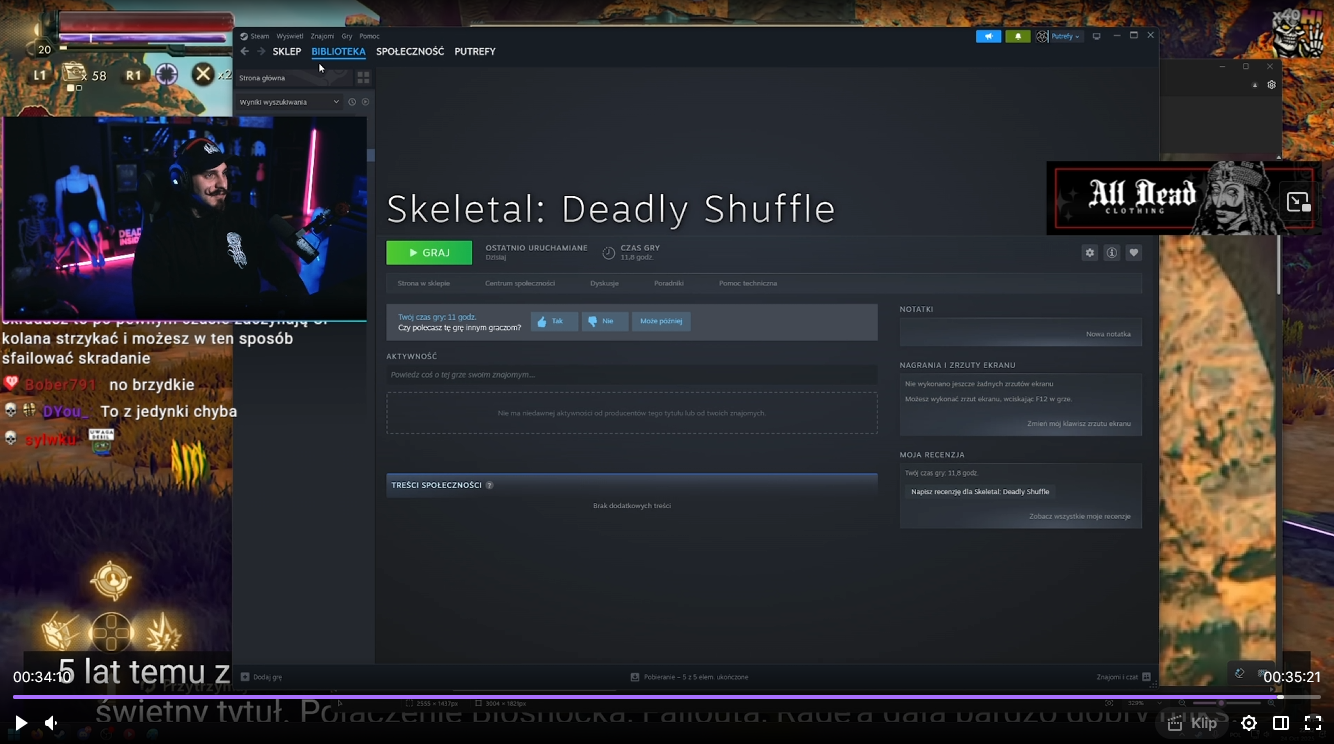
Task: Expand the Putrefy account dropdown
Action: (1059, 36)
